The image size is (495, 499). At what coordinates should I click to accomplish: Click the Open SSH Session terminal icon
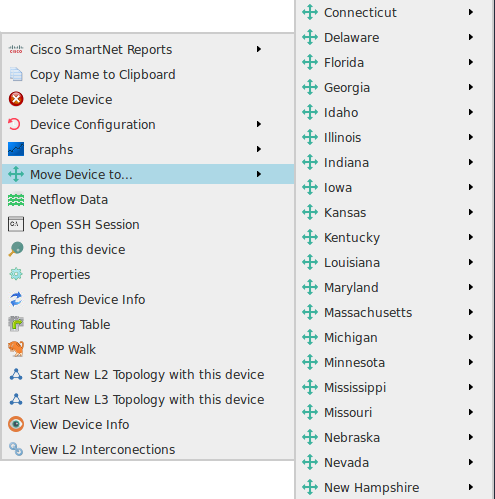click(x=16, y=224)
